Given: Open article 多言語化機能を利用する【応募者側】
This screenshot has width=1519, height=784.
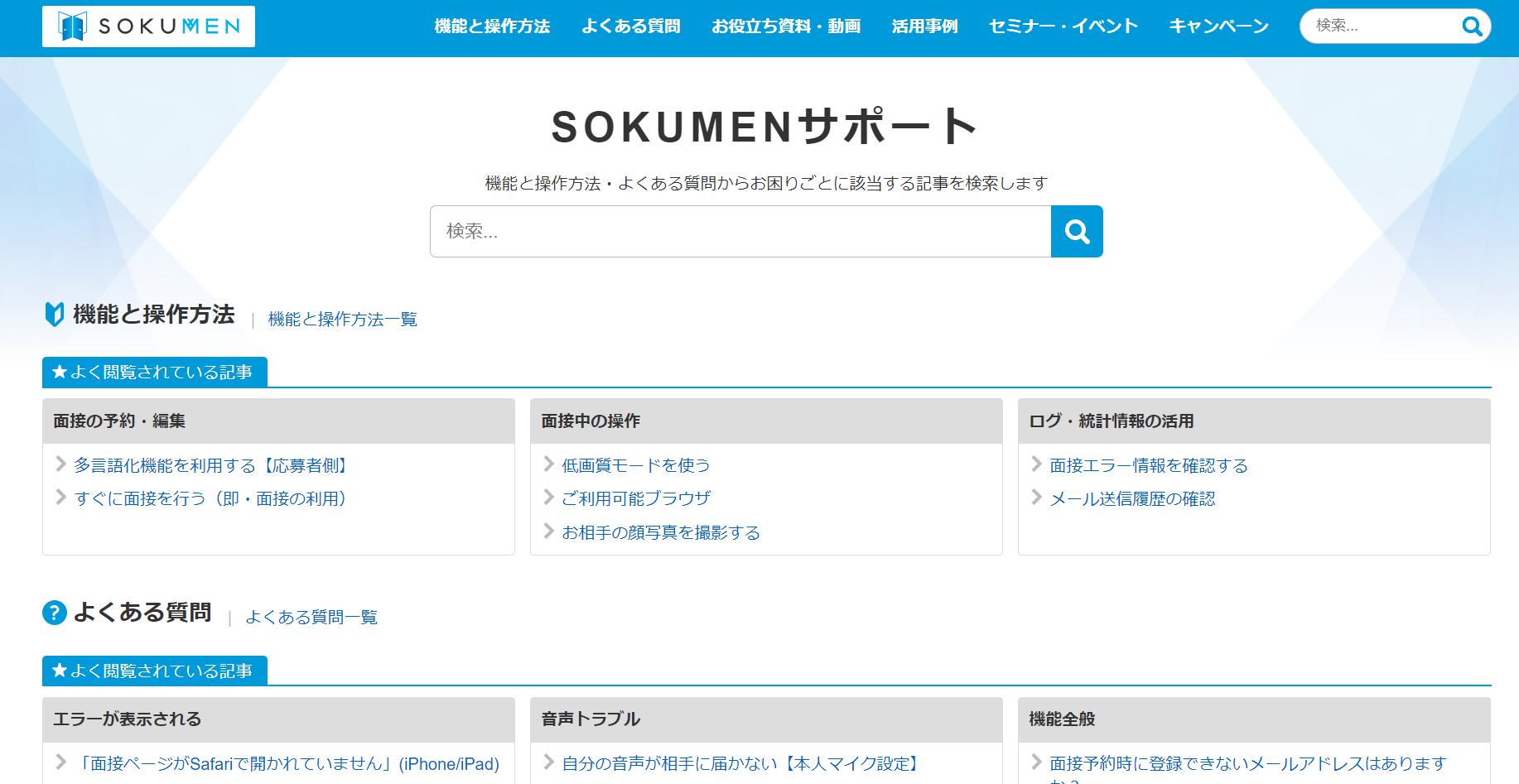Looking at the screenshot, I should pyautogui.click(x=210, y=466).
